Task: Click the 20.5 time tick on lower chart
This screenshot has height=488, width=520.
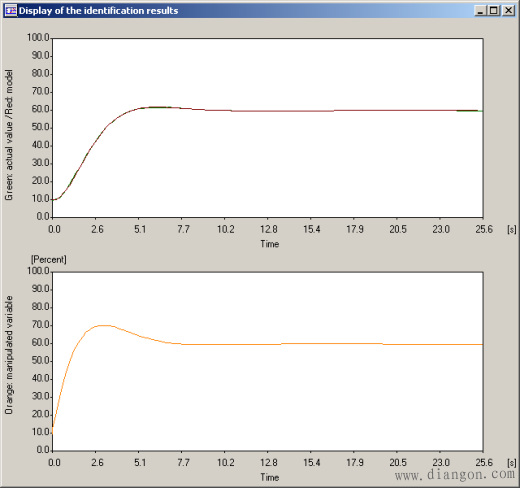Action: click(x=398, y=463)
